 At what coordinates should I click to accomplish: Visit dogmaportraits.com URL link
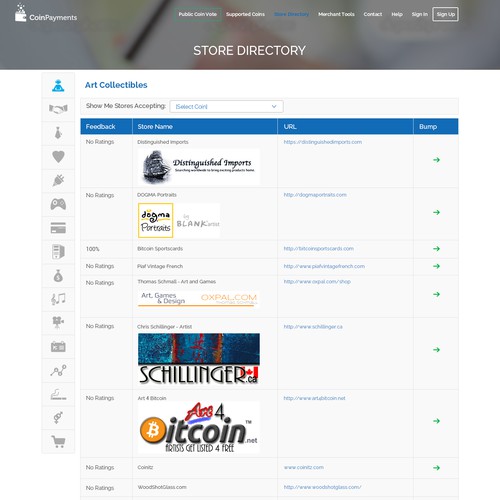click(x=315, y=195)
